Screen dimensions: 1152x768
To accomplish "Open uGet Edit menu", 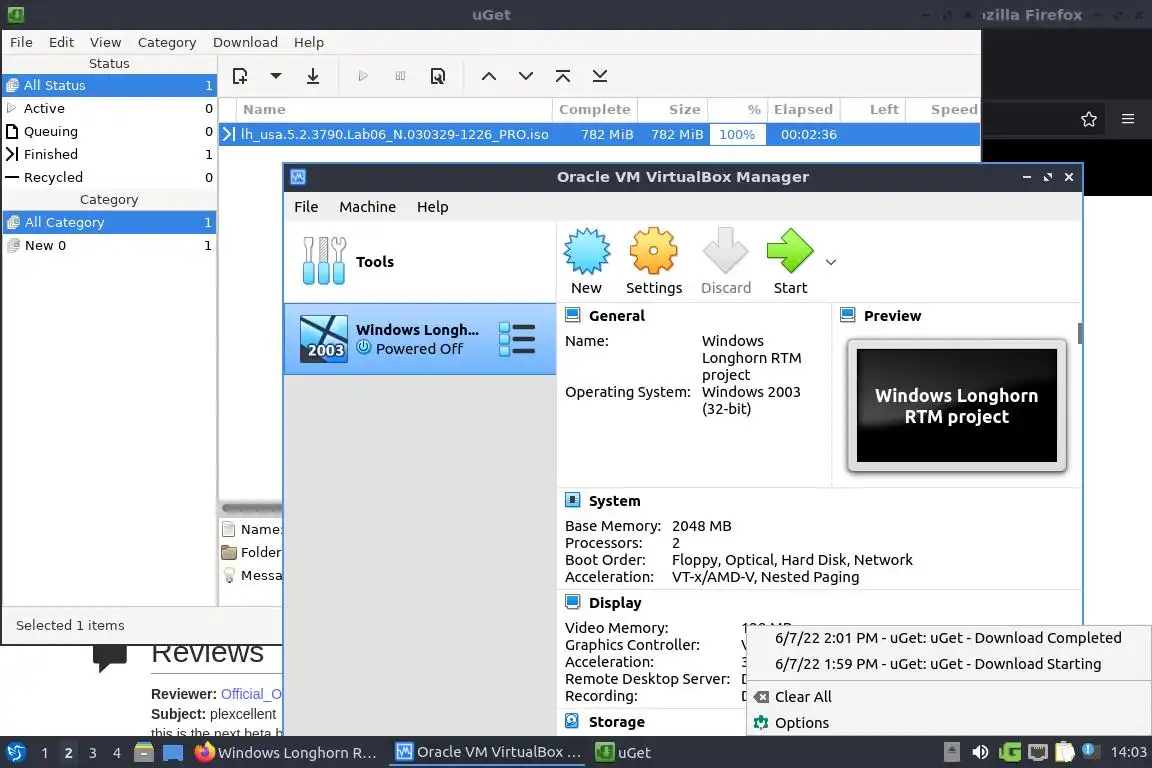I will pyautogui.click(x=61, y=43).
